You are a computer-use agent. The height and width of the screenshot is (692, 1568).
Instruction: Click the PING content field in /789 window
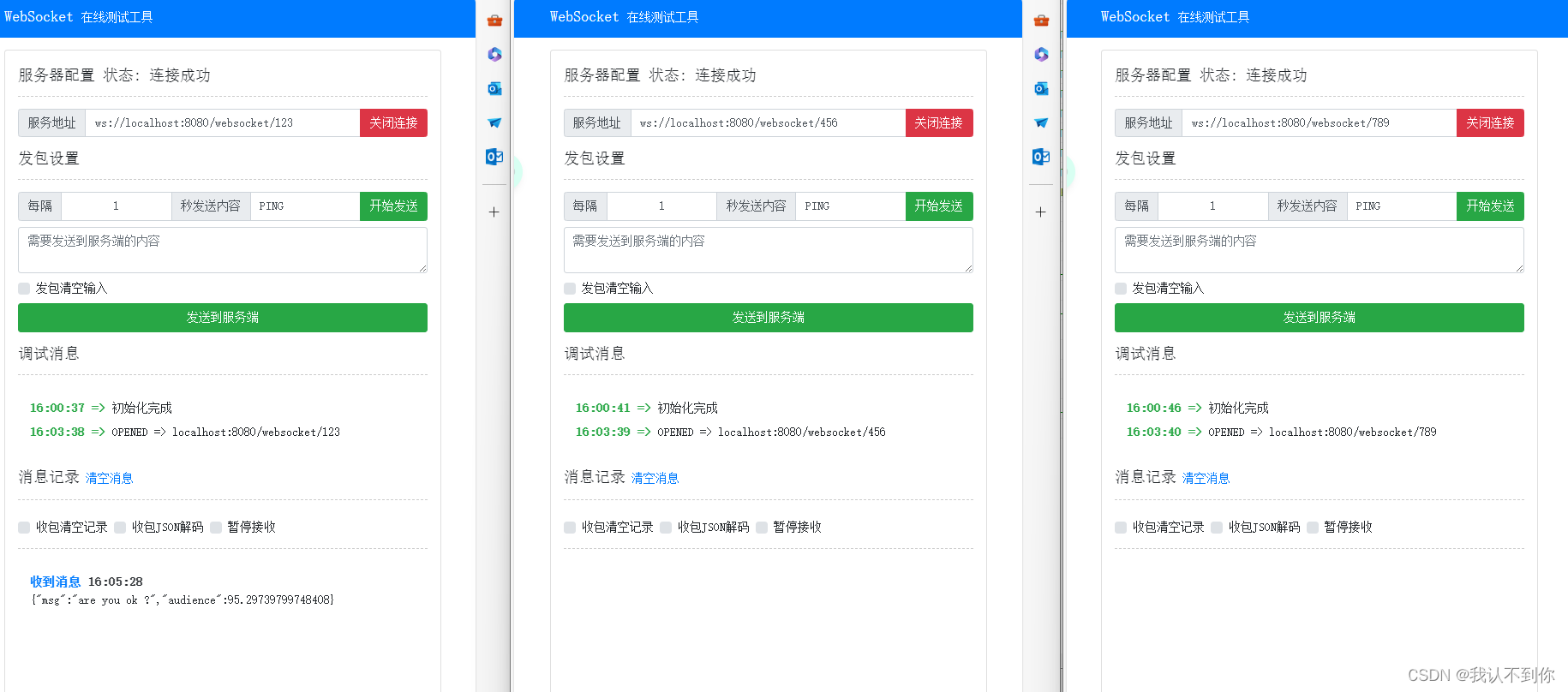pyautogui.click(x=1402, y=206)
